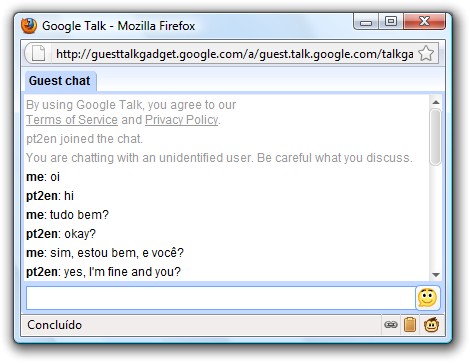Close the Google Talk window

tap(424, 22)
